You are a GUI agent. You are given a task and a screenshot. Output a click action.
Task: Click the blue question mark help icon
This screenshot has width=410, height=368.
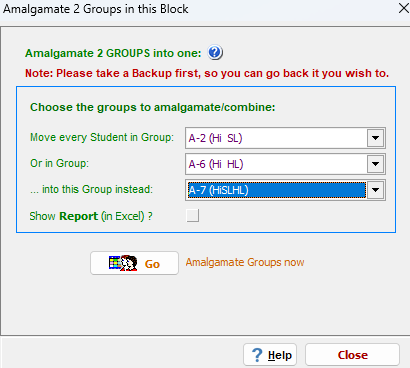215,53
